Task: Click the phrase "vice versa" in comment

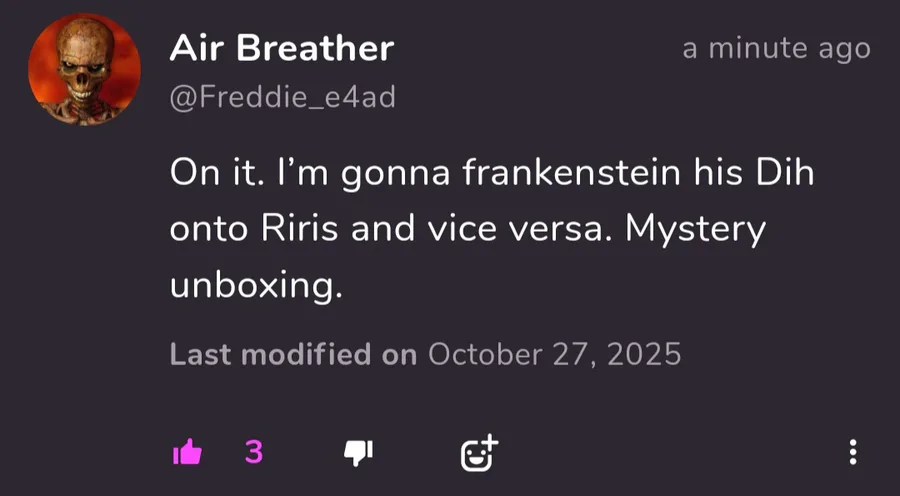Action: [526, 230]
